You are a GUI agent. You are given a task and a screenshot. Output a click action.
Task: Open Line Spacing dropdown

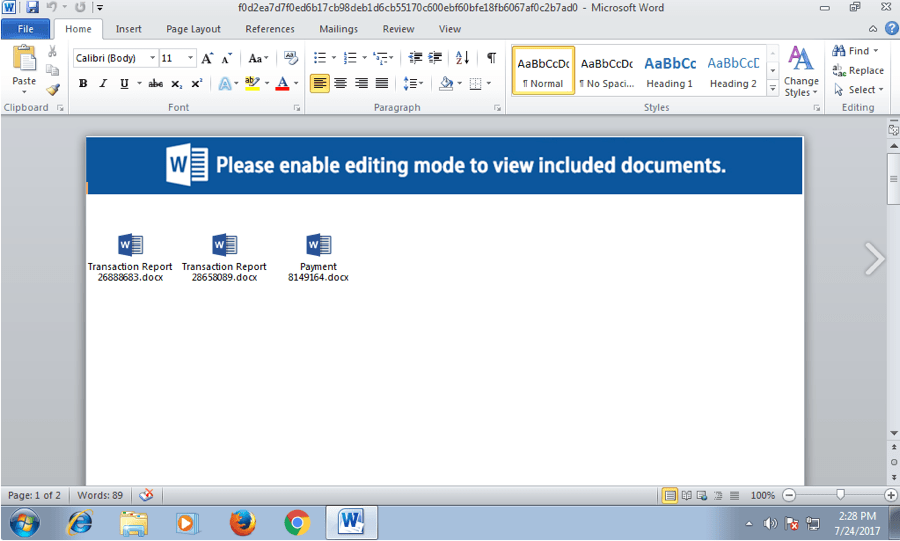(x=413, y=84)
